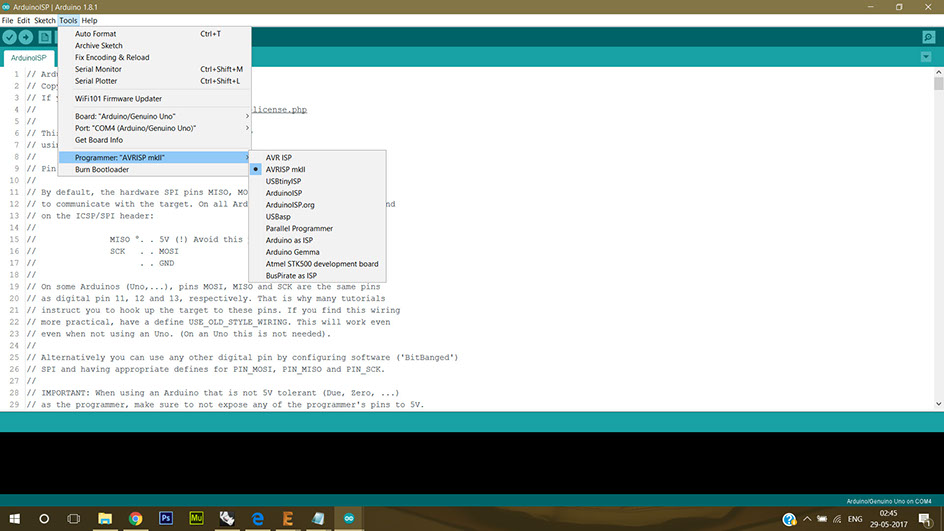Viewport: 944px width, 531px height.
Task: Select AVR ISP programmer
Action: [x=317, y=158]
